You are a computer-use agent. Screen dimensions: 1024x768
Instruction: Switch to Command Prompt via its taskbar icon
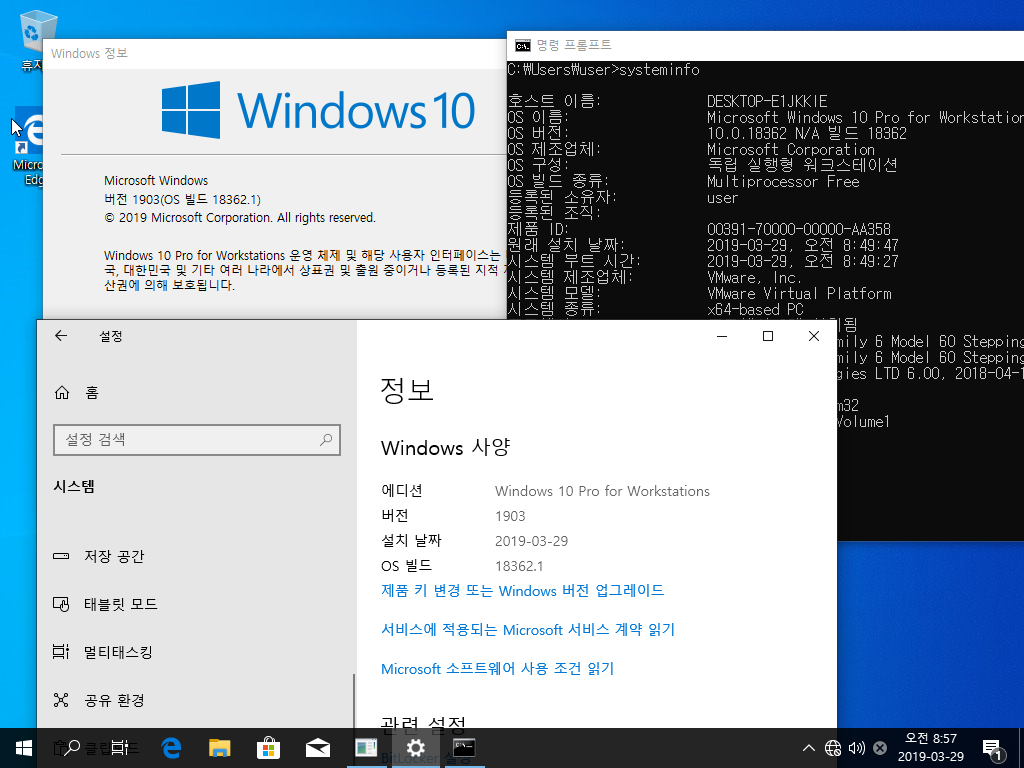point(464,748)
